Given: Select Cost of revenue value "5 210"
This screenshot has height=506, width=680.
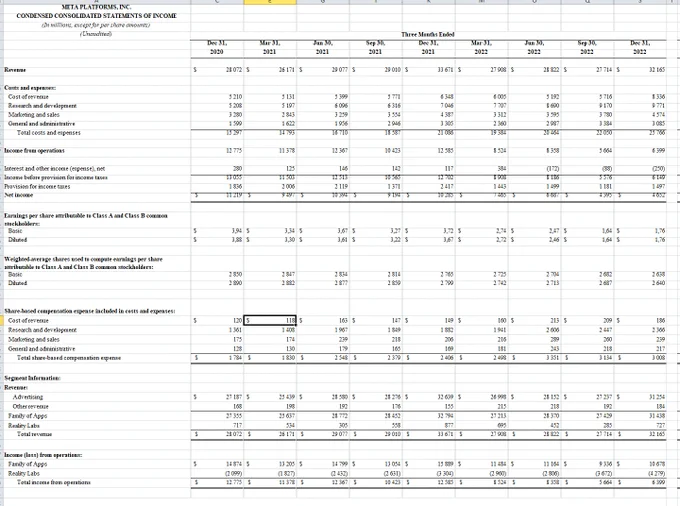Looking at the screenshot, I should click(x=235, y=97).
